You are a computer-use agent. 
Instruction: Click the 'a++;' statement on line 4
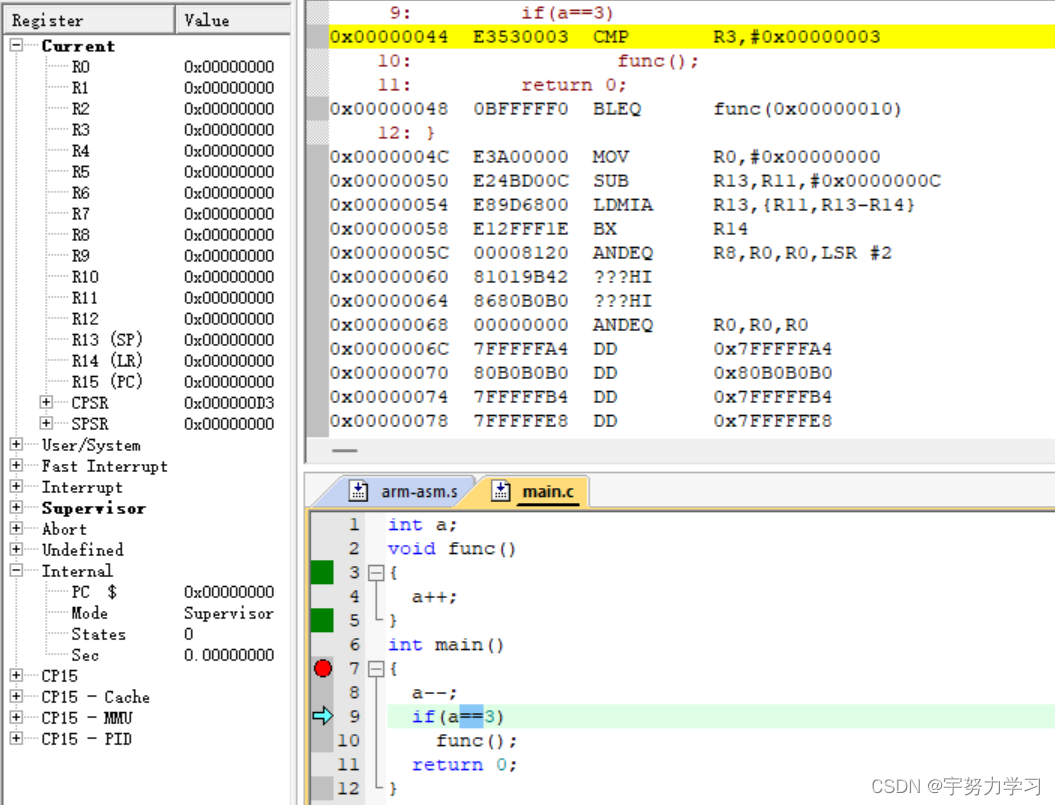[435, 597]
